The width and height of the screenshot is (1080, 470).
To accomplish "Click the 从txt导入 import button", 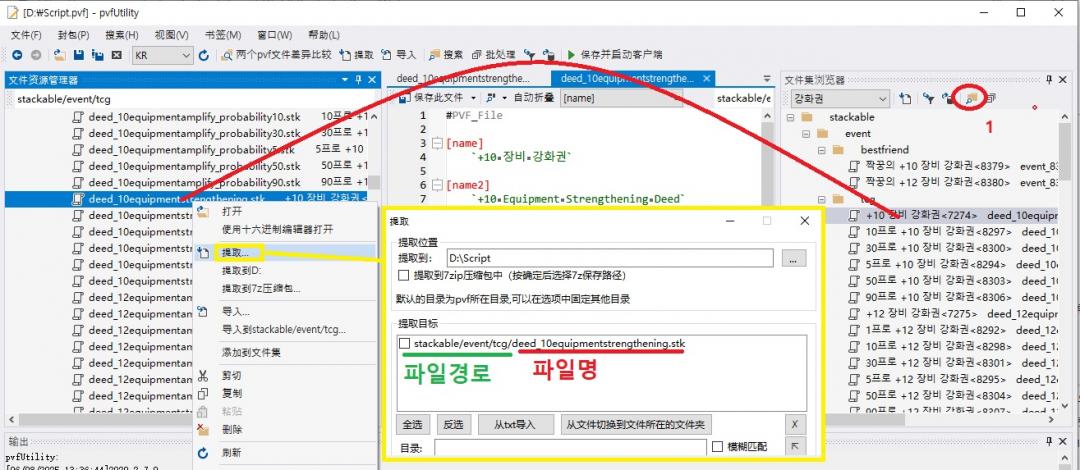I will coord(513,424).
